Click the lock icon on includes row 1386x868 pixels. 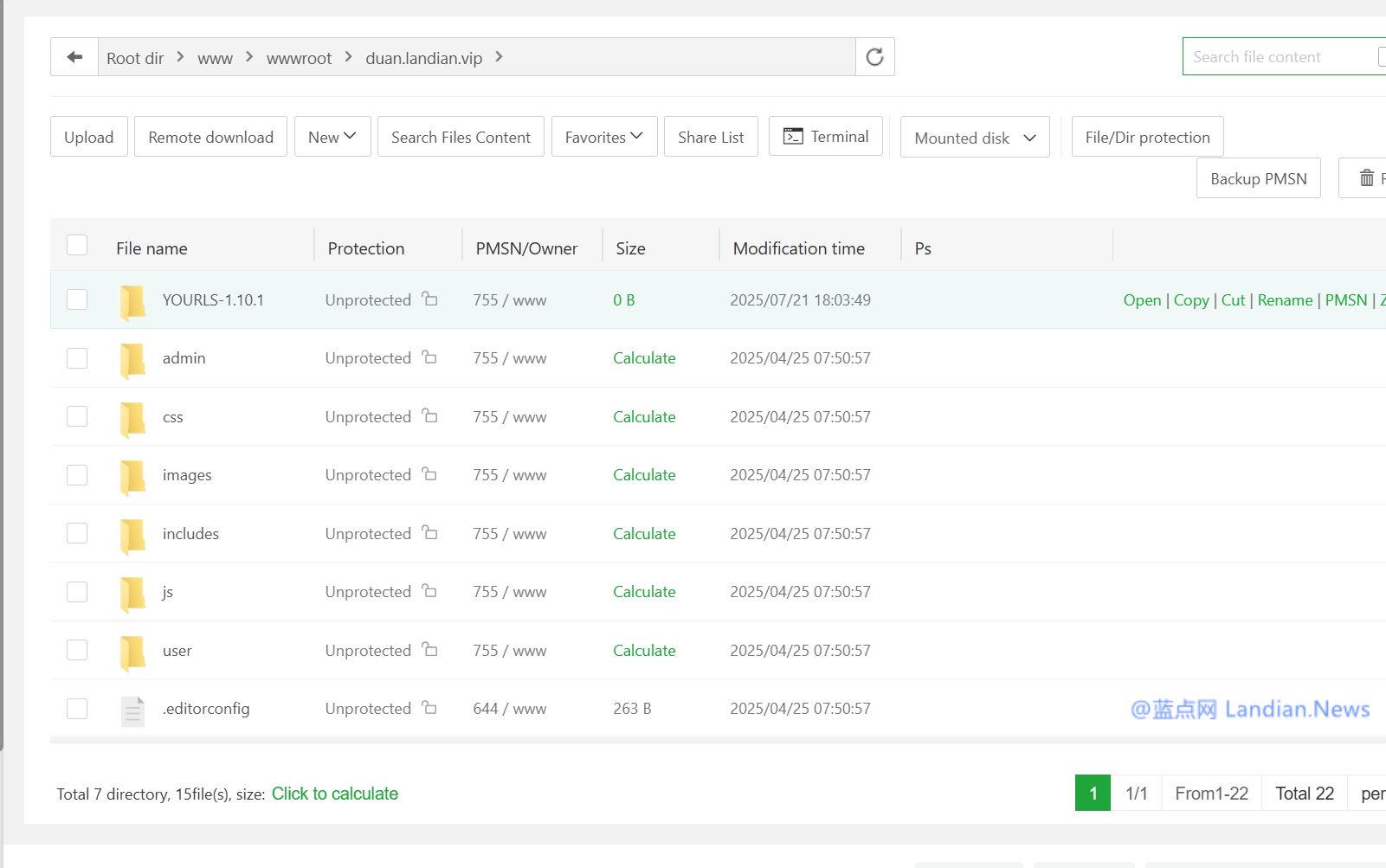click(429, 533)
